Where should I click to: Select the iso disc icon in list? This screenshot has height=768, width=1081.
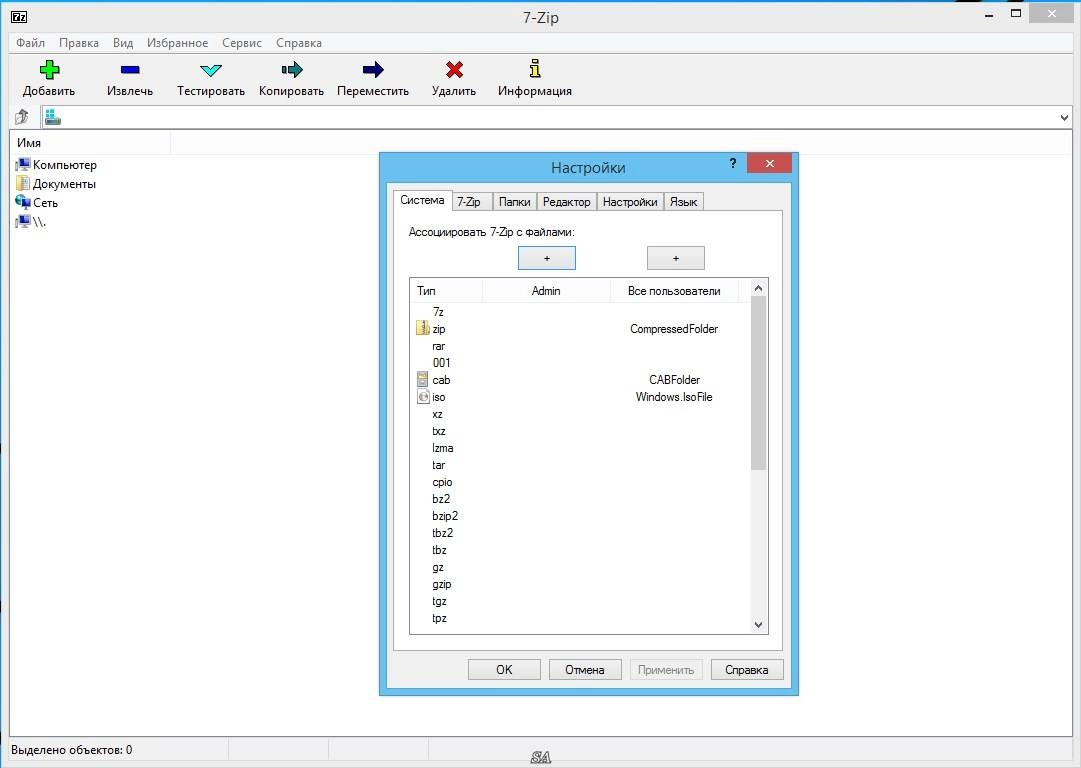click(423, 396)
